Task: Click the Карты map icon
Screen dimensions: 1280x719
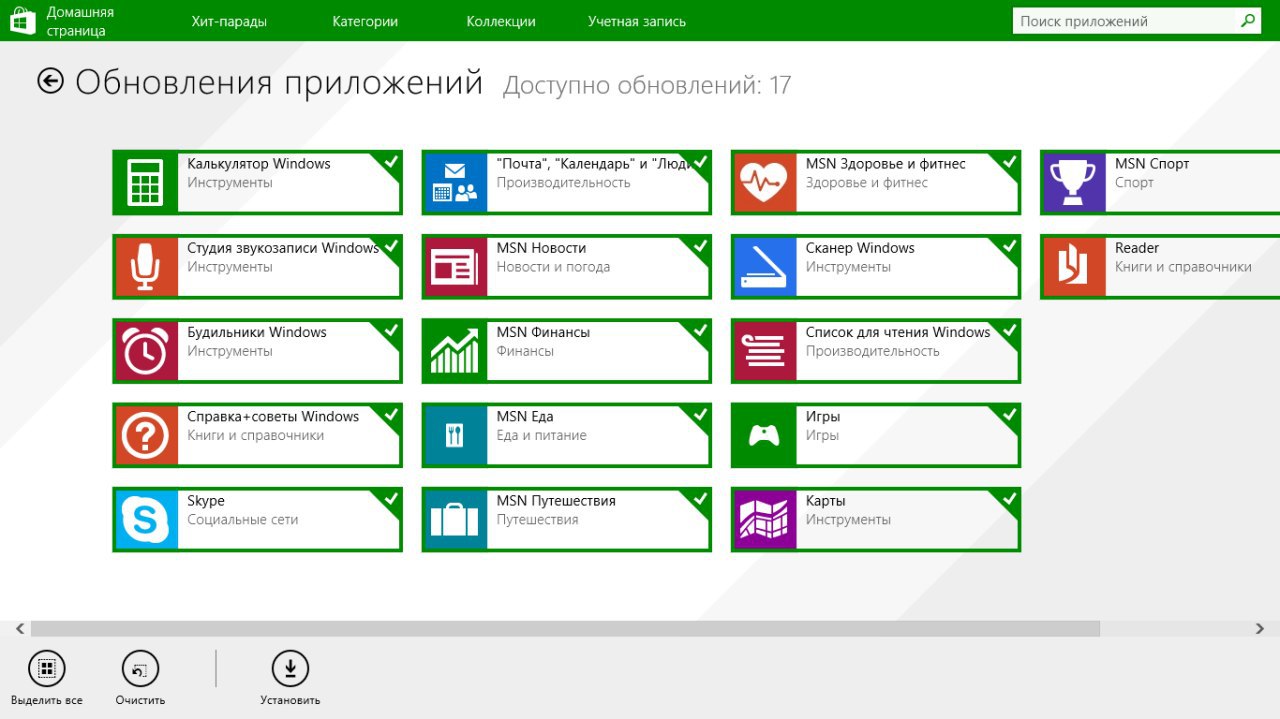Action: click(x=765, y=520)
